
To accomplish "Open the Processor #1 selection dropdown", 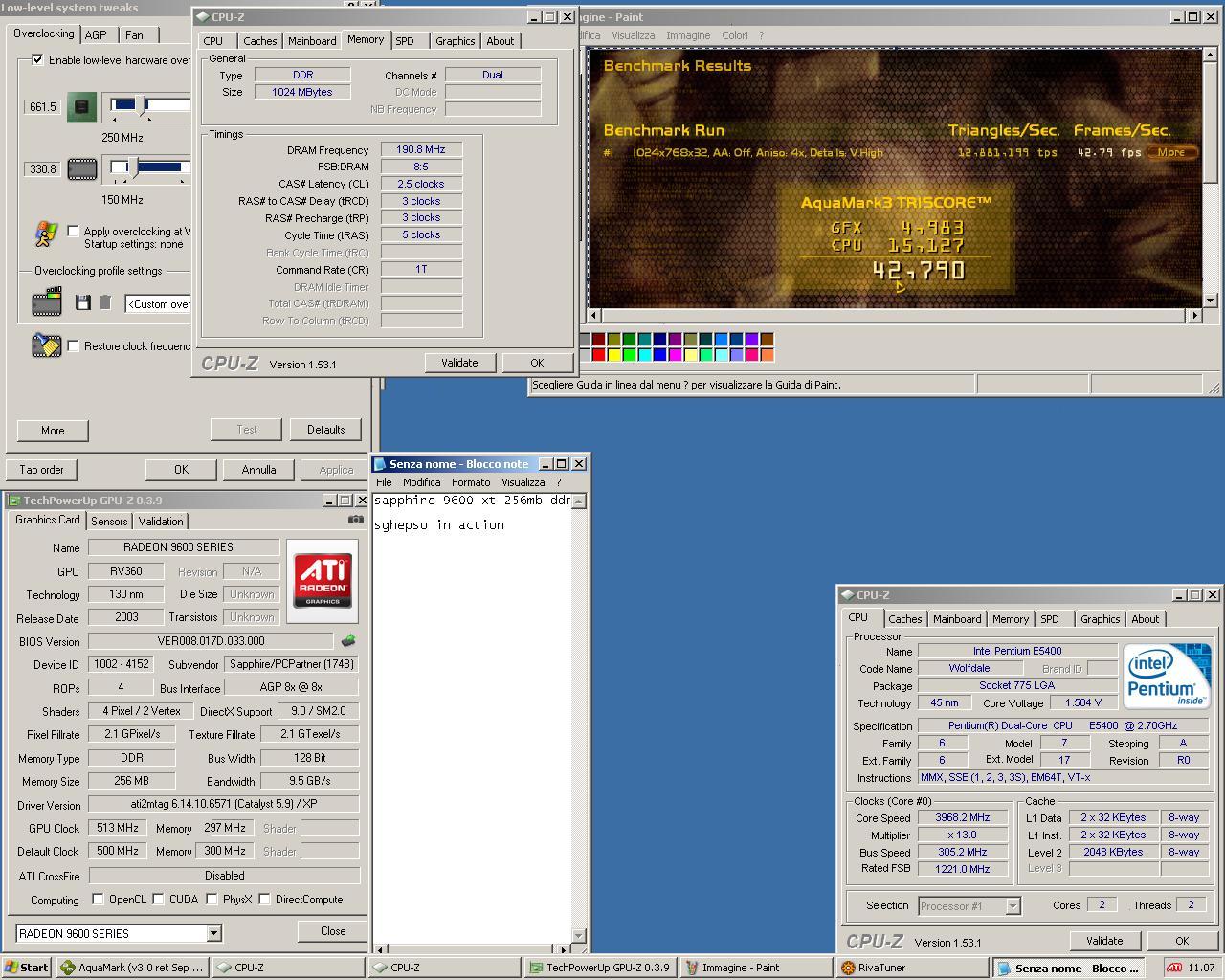I will 1013,905.
